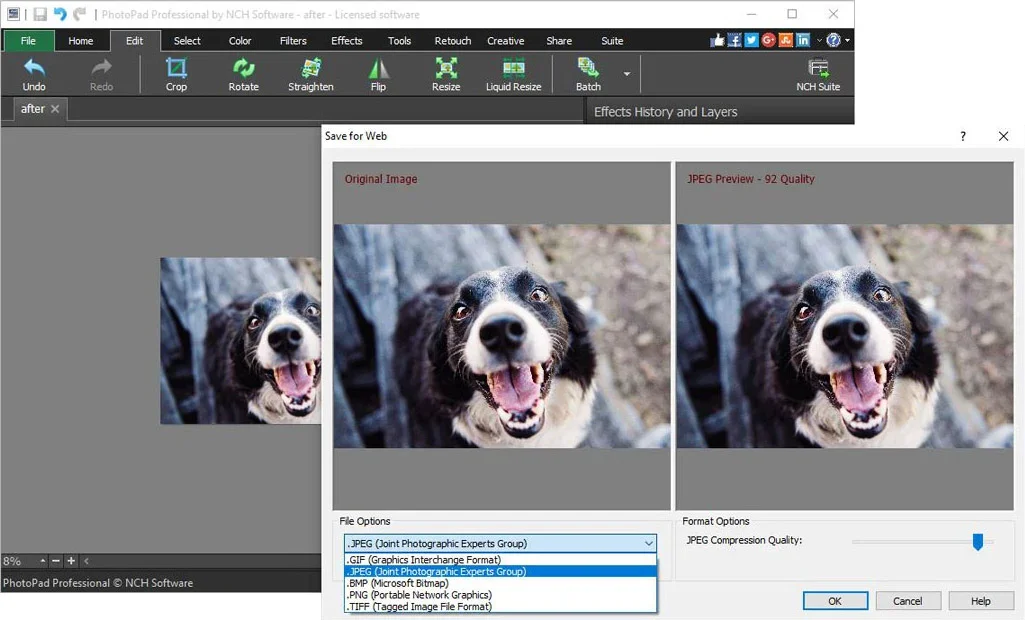Click OK to save the image
The width and height of the screenshot is (1025, 620).
coord(836,601)
